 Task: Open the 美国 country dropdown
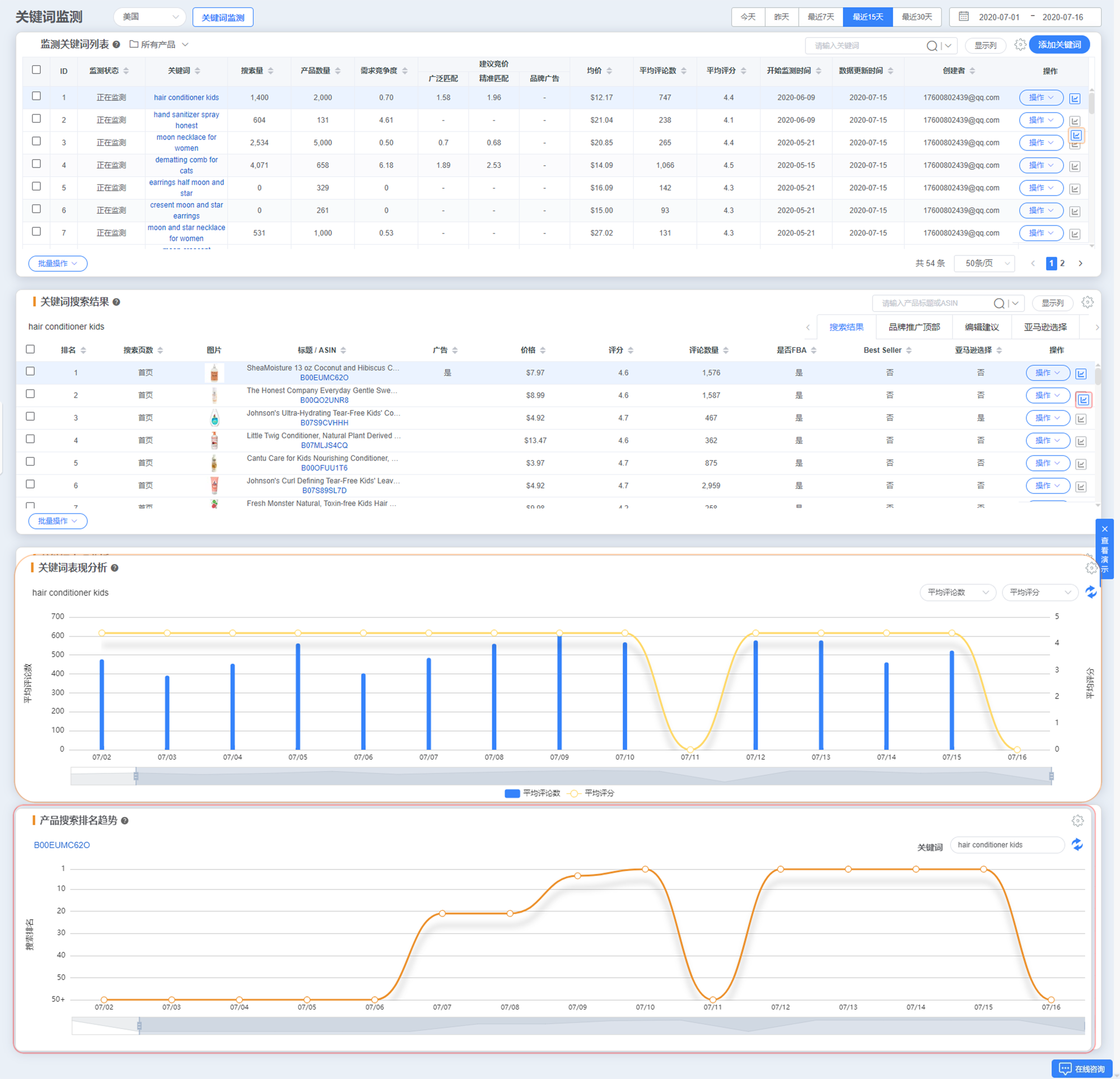150,17
